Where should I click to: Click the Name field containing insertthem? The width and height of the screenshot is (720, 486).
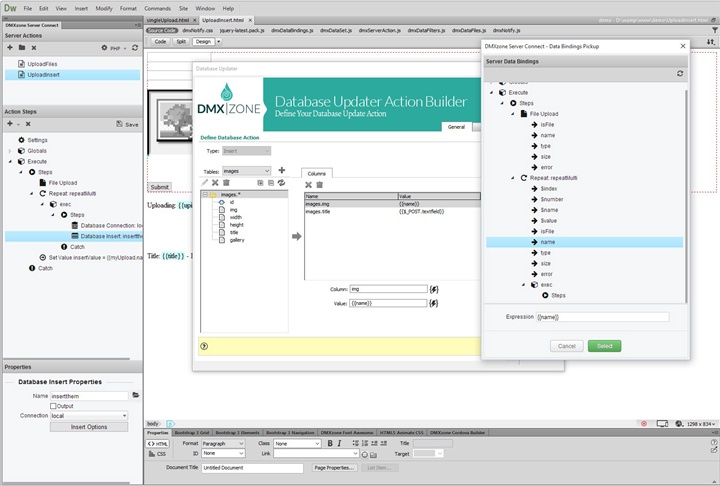(89, 396)
